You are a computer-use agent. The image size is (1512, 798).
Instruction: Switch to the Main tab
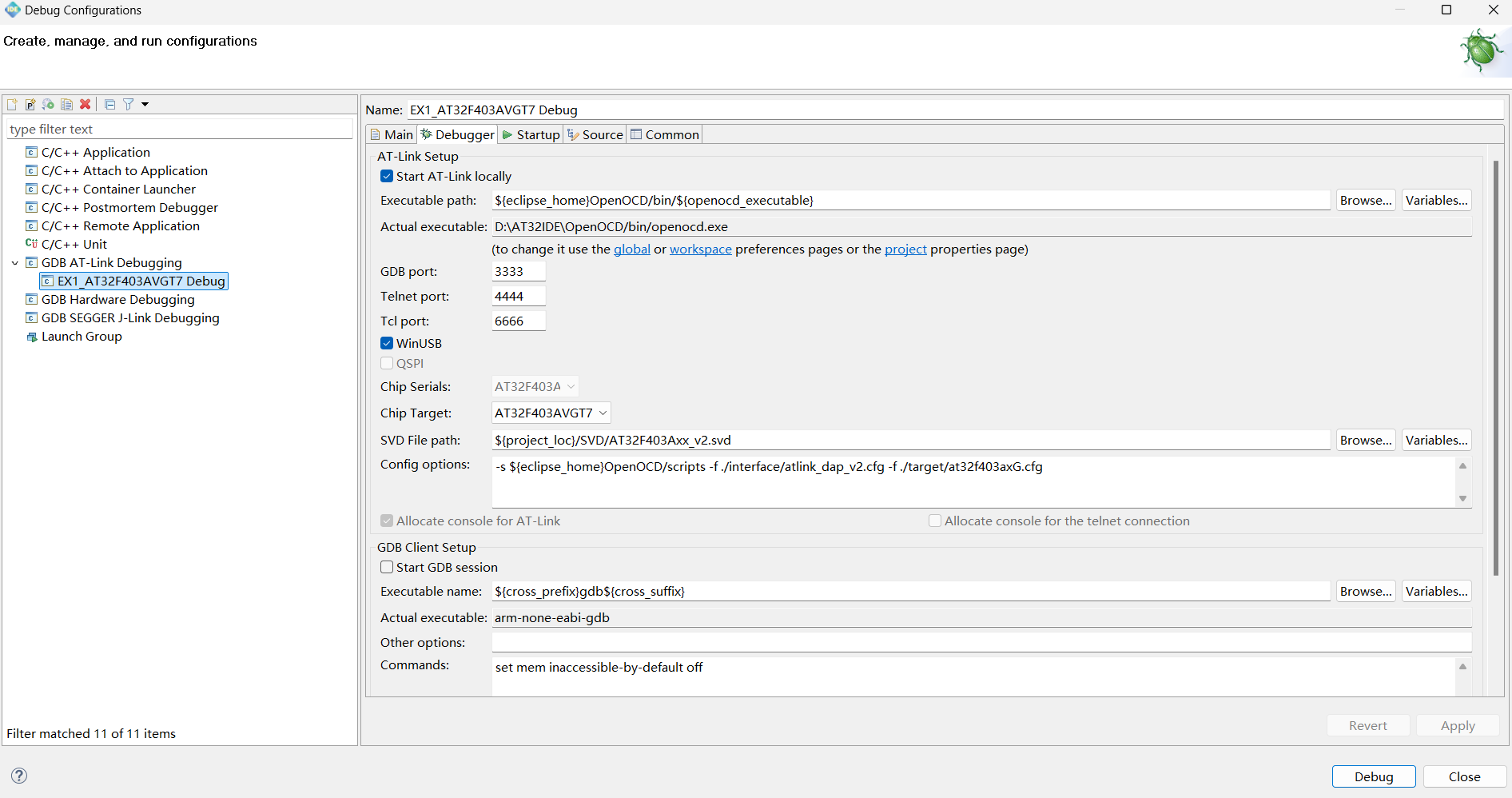[x=392, y=134]
